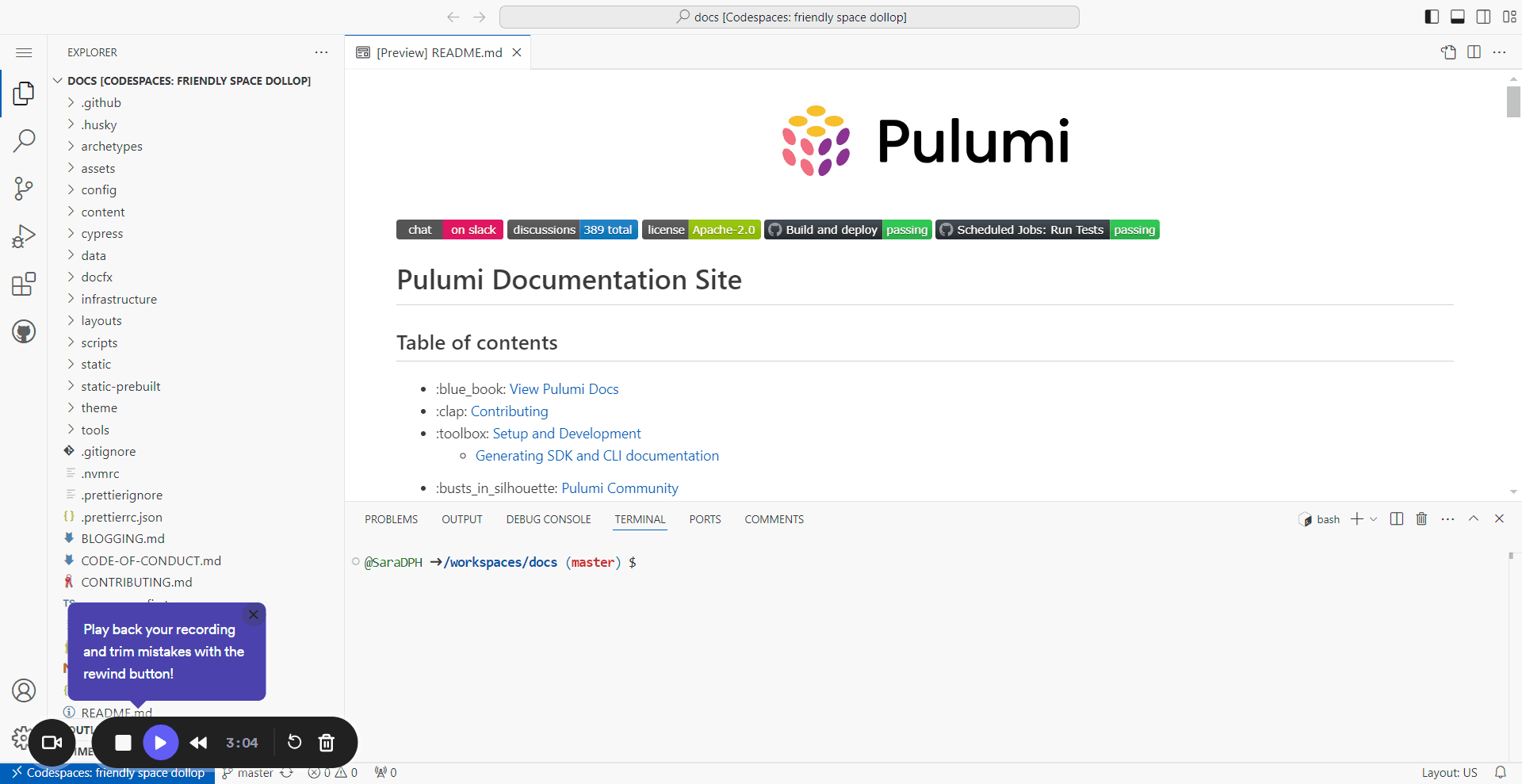The height and width of the screenshot is (784, 1522).
Task: Open the Pulumi Community link
Action: [620, 488]
